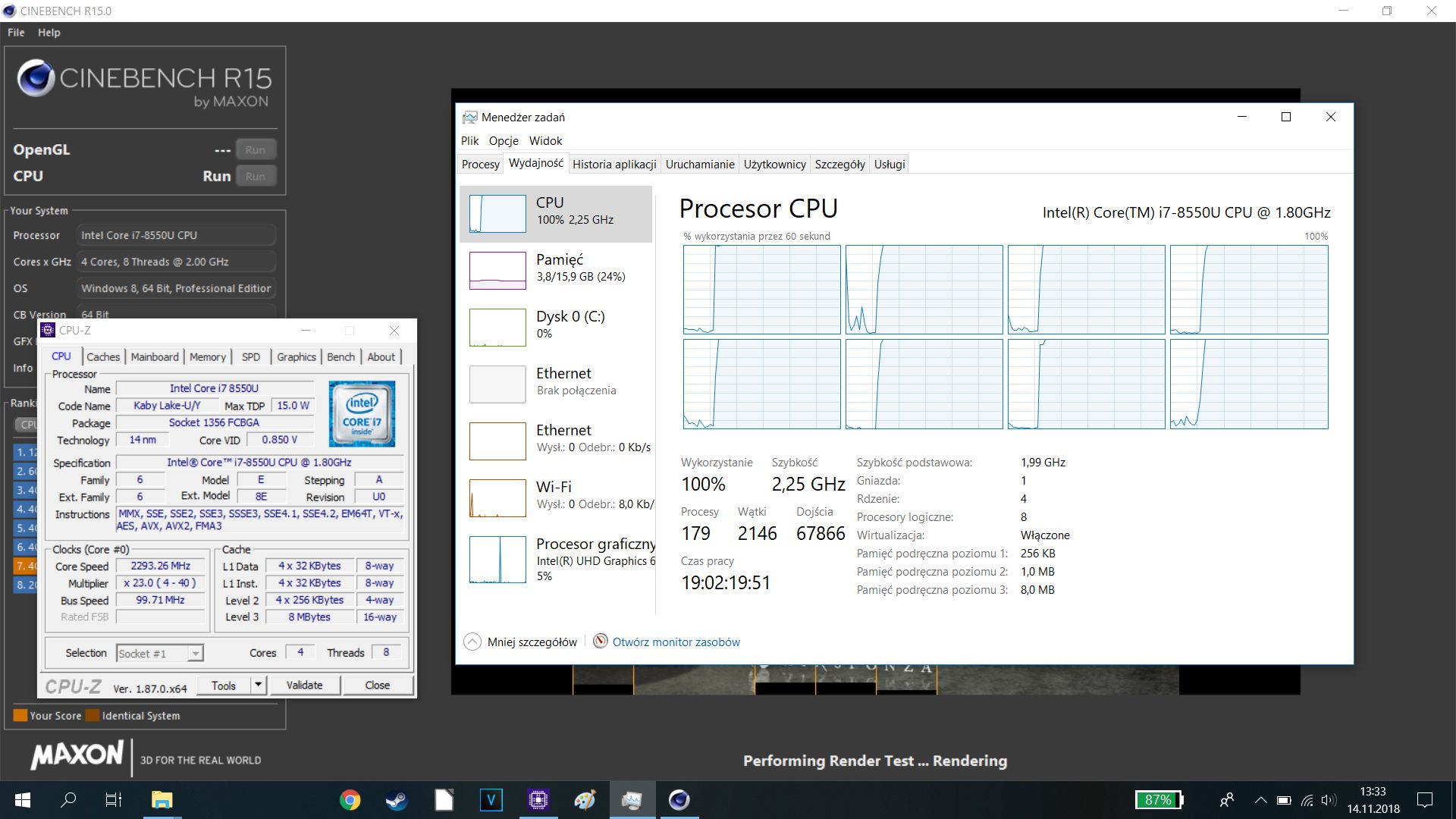Open the Bench tab in CPU-Z

click(341, 357)
